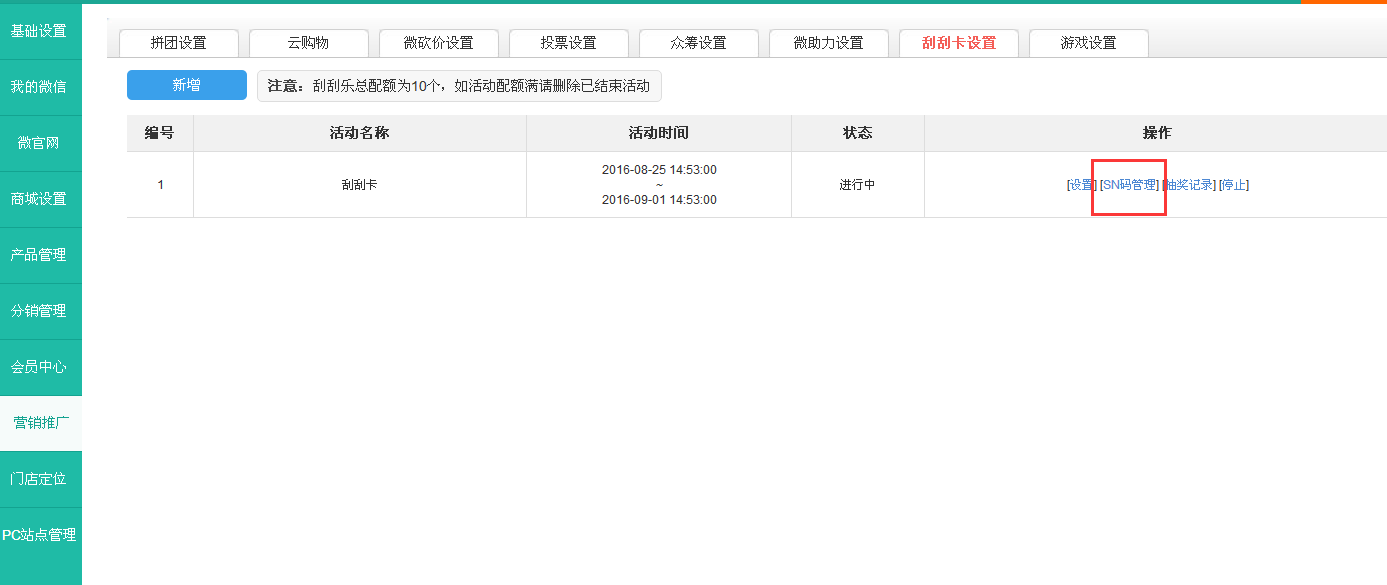The width and height of the screenshot is (1387, 585).
Task: Open 基础设置 in the sidebar
Action: pos(39,31)
